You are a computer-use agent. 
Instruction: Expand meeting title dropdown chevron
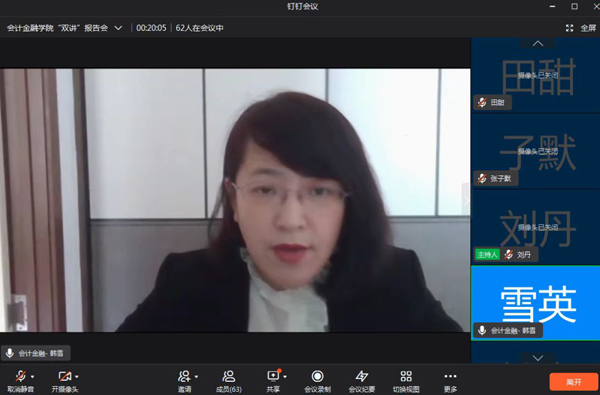(118, 28)
